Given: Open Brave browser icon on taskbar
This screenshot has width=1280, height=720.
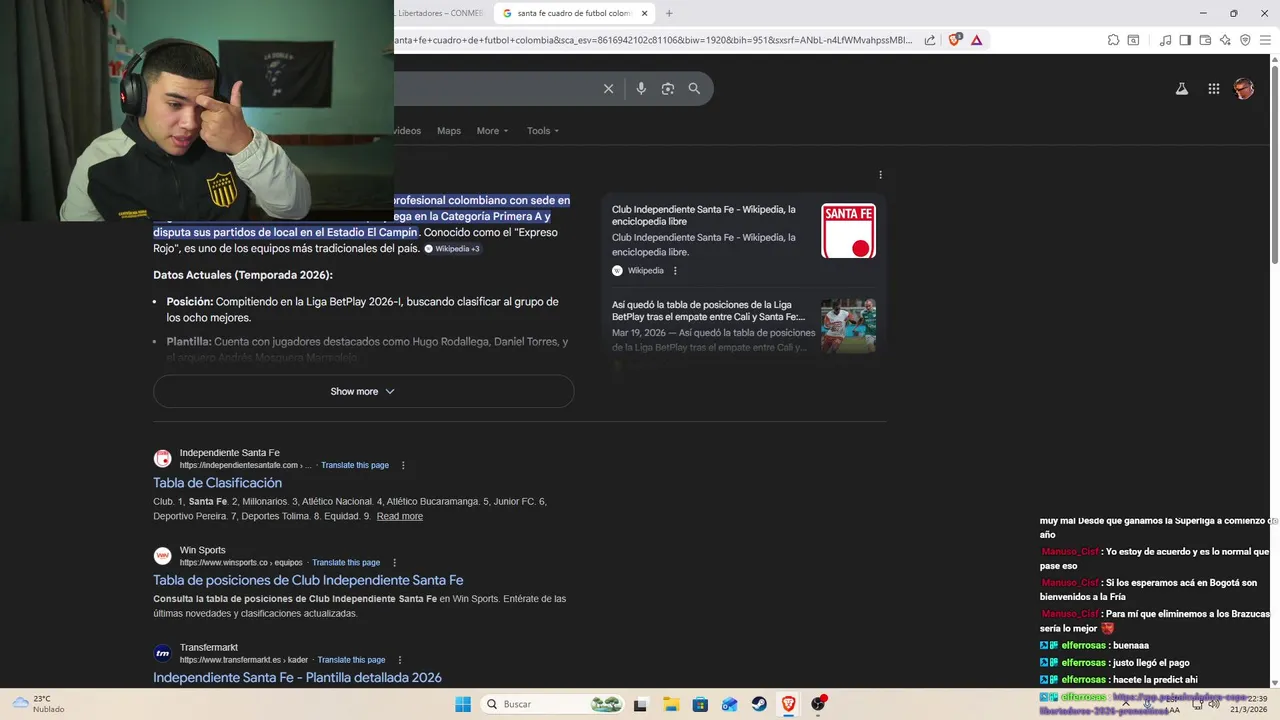Looking at the screenshot, I should pyautogui.click(x=789, y=704).
